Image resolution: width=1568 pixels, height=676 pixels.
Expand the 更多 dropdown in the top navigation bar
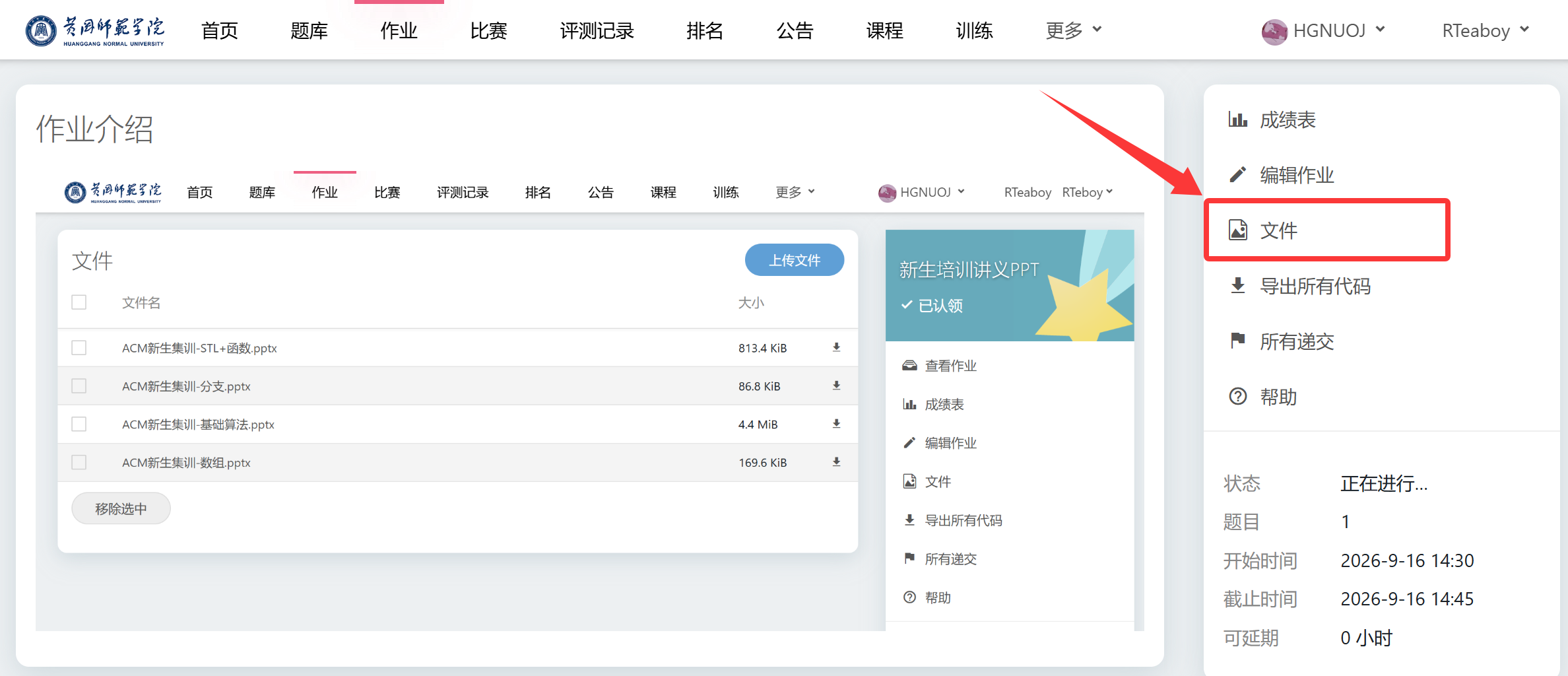1074,30
